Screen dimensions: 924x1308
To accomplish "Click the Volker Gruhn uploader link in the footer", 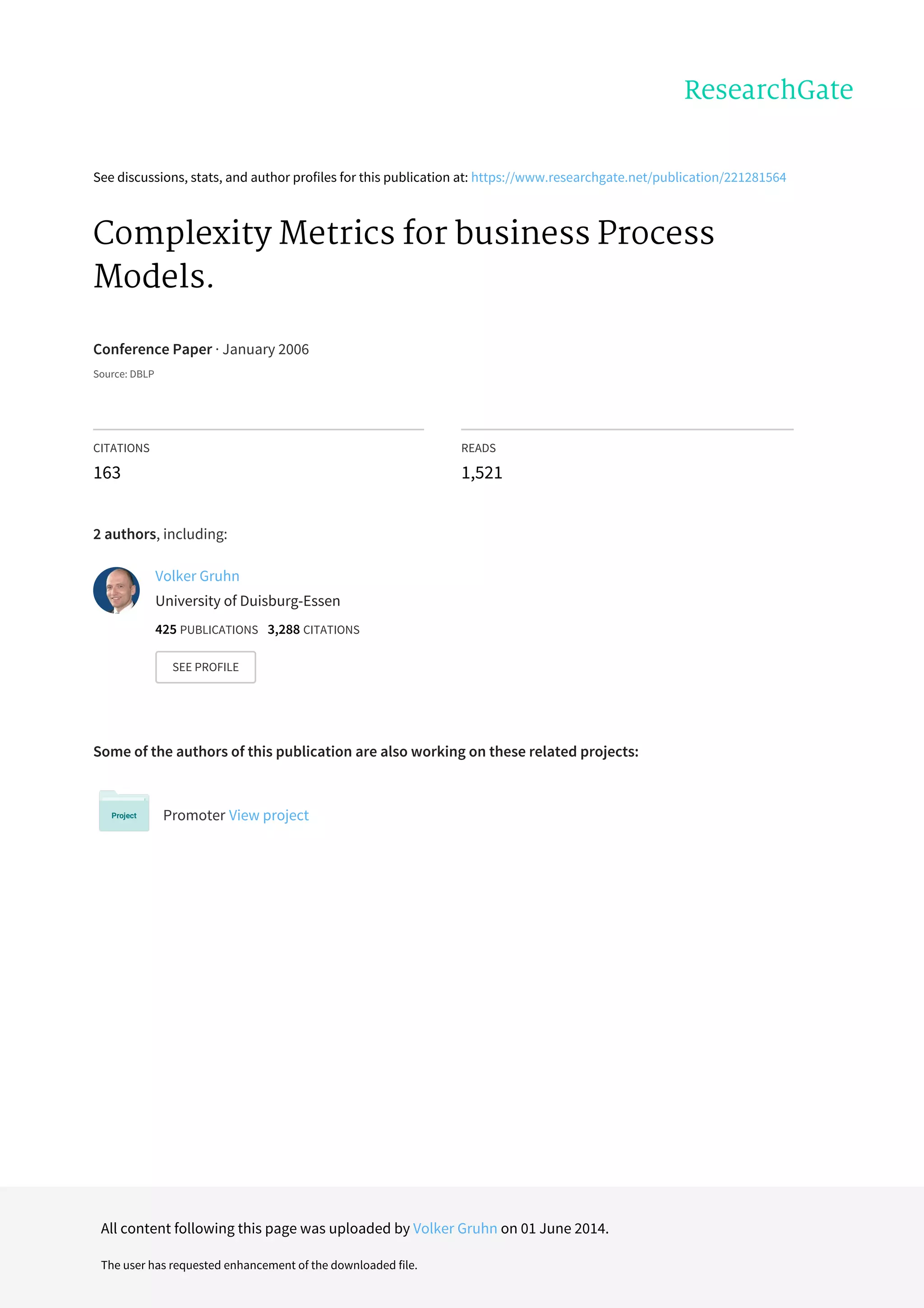I will pos(455,1228).
